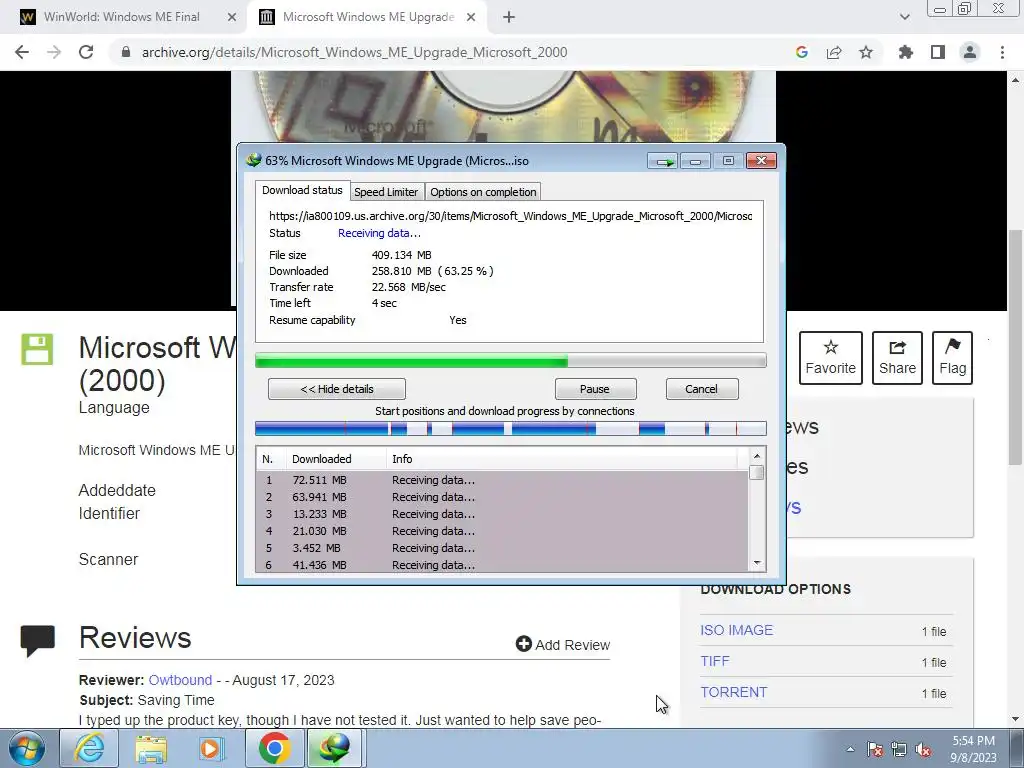1024x768 pixels.
Task: Click the IDM globe icon in dialog title
Action: [253, 160]
